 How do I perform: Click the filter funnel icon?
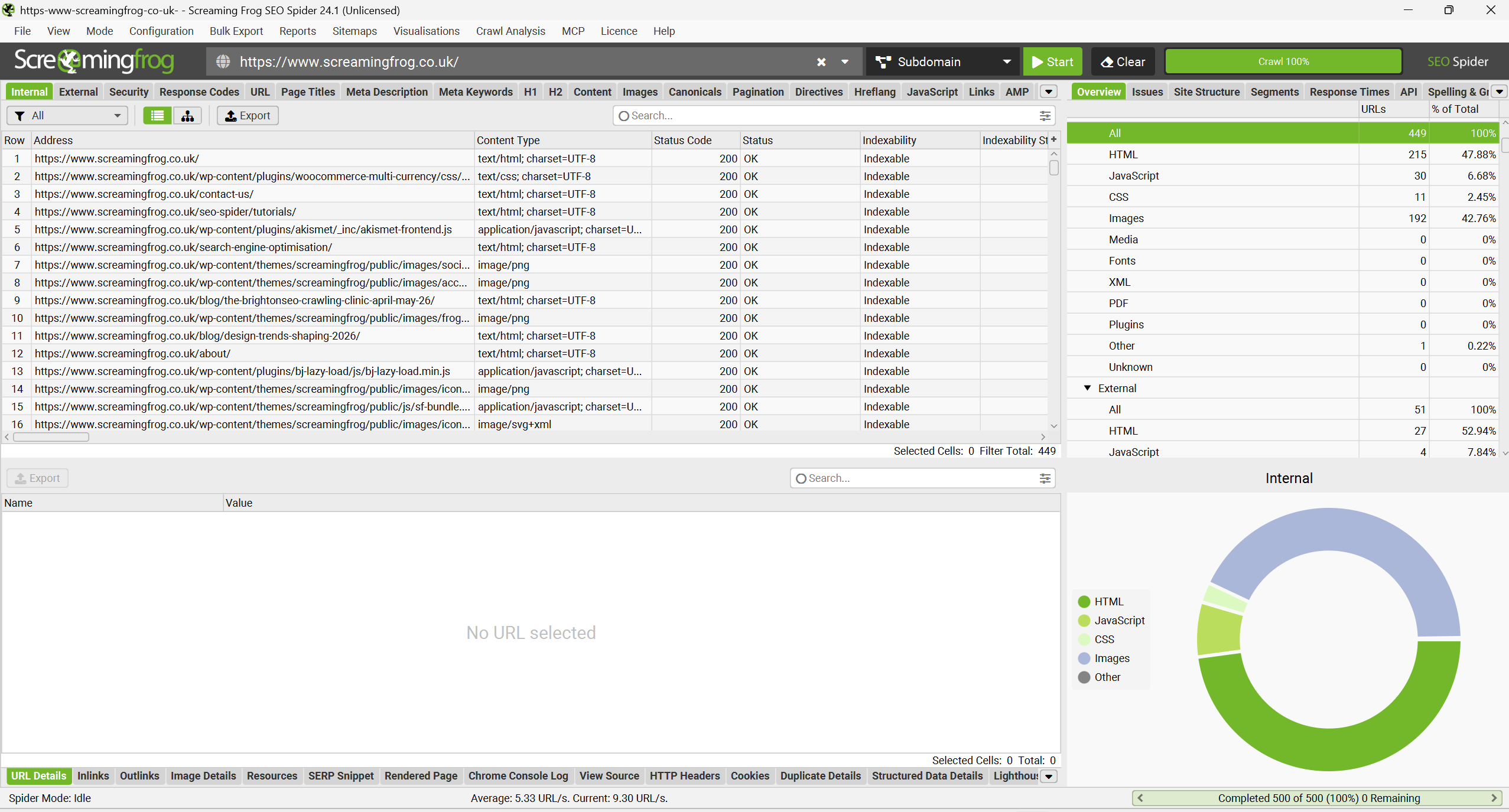click(20, 116)
